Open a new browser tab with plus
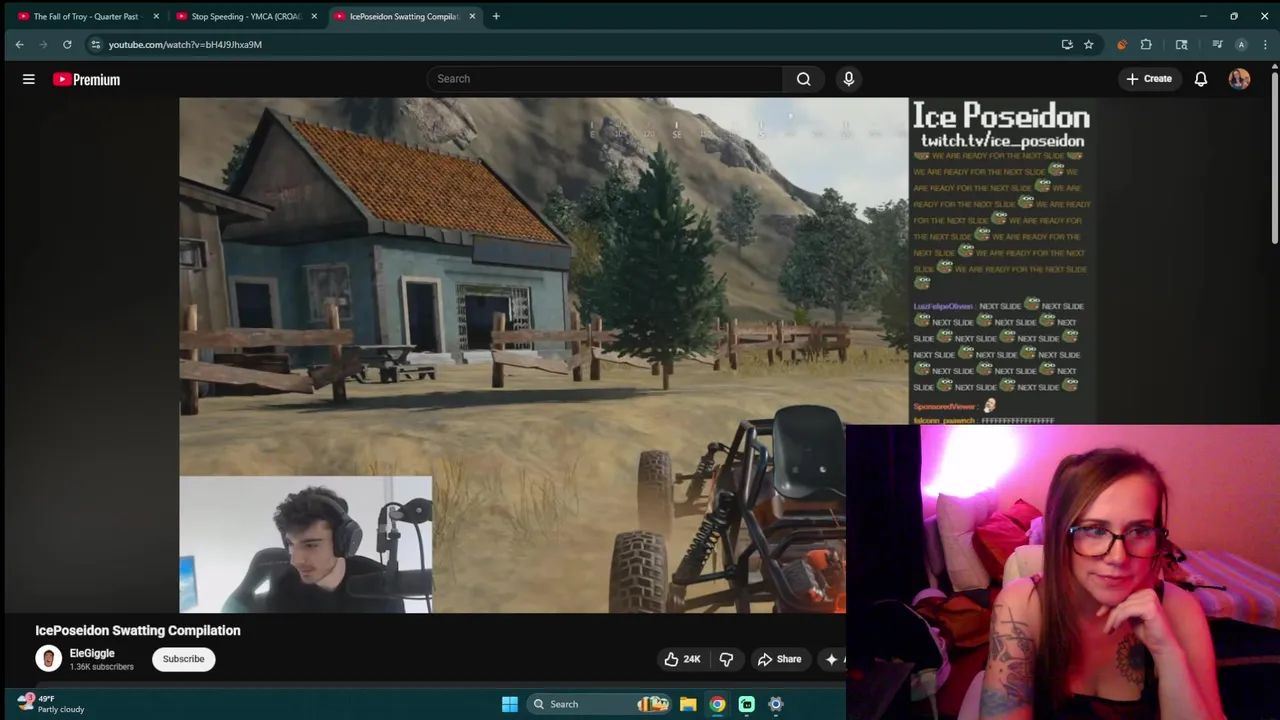Screen dimensions: 1280x720 tap(496, 16)
